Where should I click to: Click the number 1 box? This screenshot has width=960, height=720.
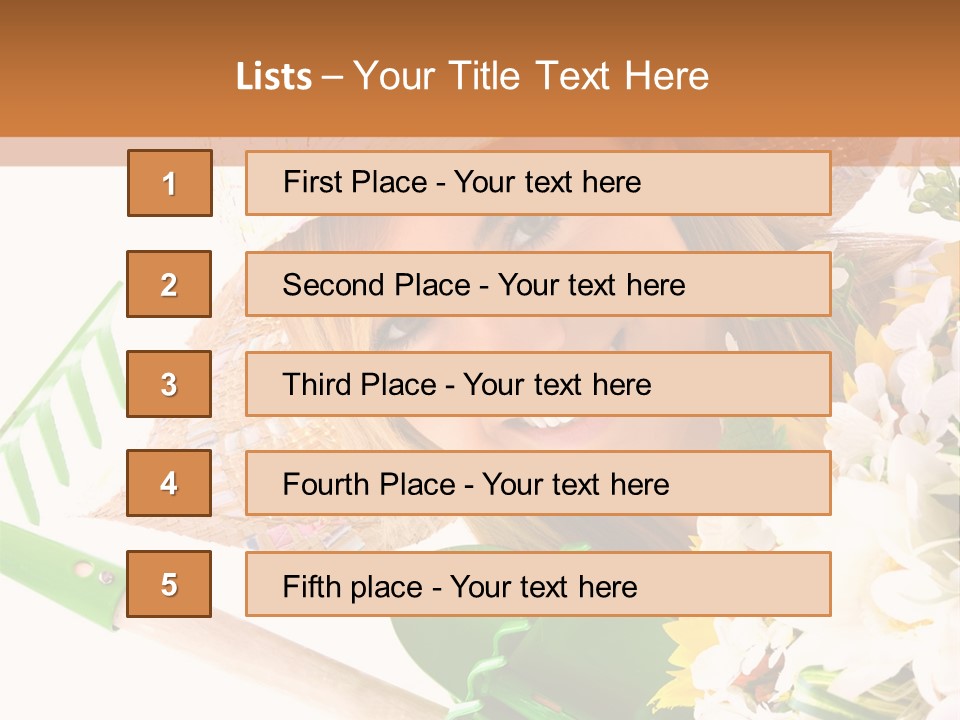pyautogui.click(x=170, y=183)
